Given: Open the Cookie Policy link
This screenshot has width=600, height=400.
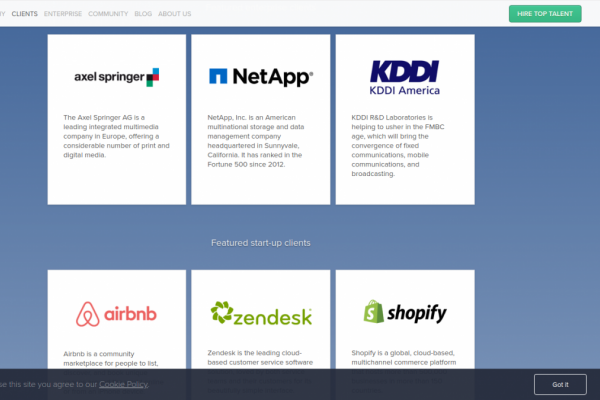Looking at the screenshot, I should [x=123, y=384].
